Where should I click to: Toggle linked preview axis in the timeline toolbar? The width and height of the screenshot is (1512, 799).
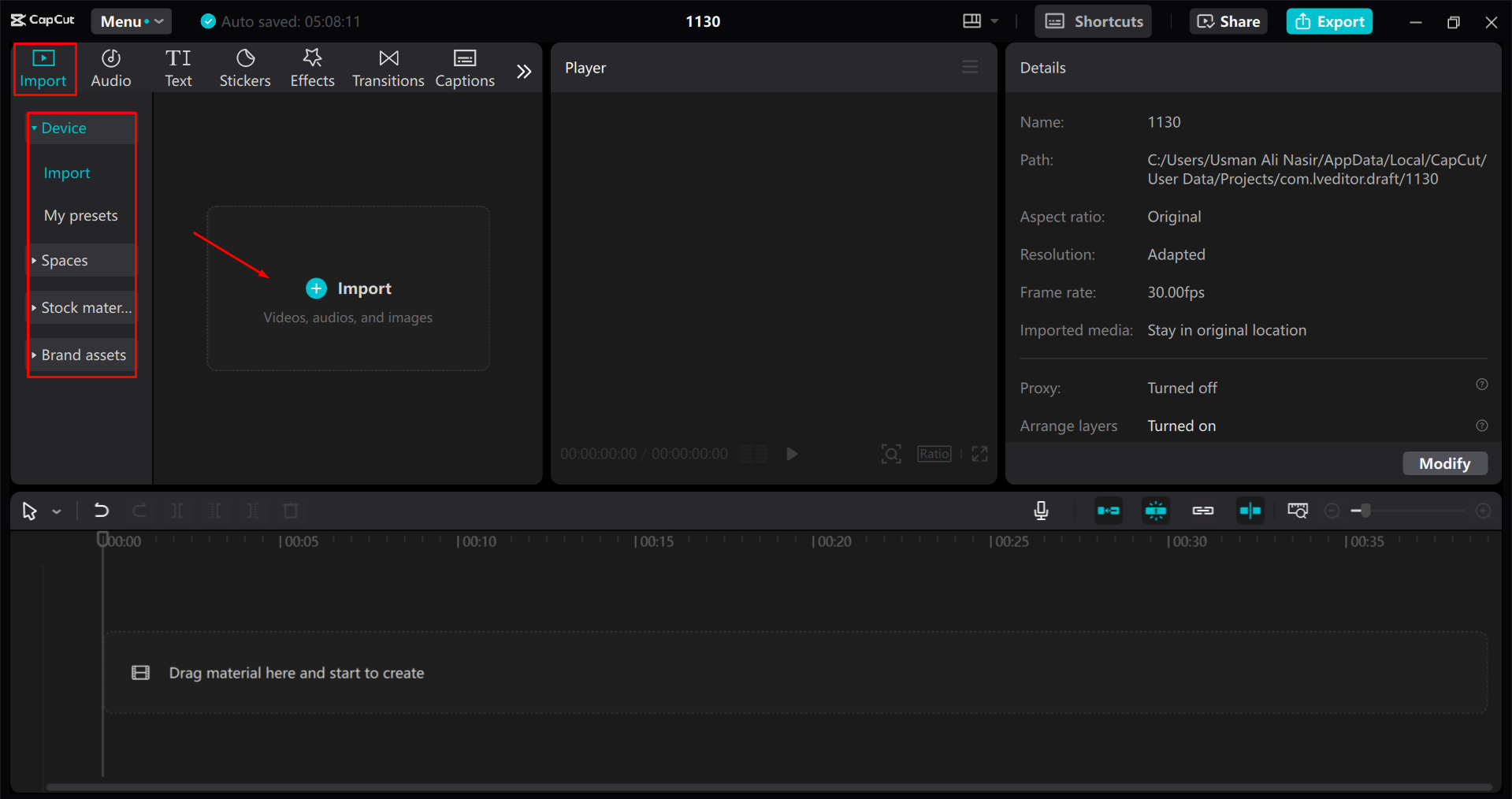click(x=1250, y=511)
